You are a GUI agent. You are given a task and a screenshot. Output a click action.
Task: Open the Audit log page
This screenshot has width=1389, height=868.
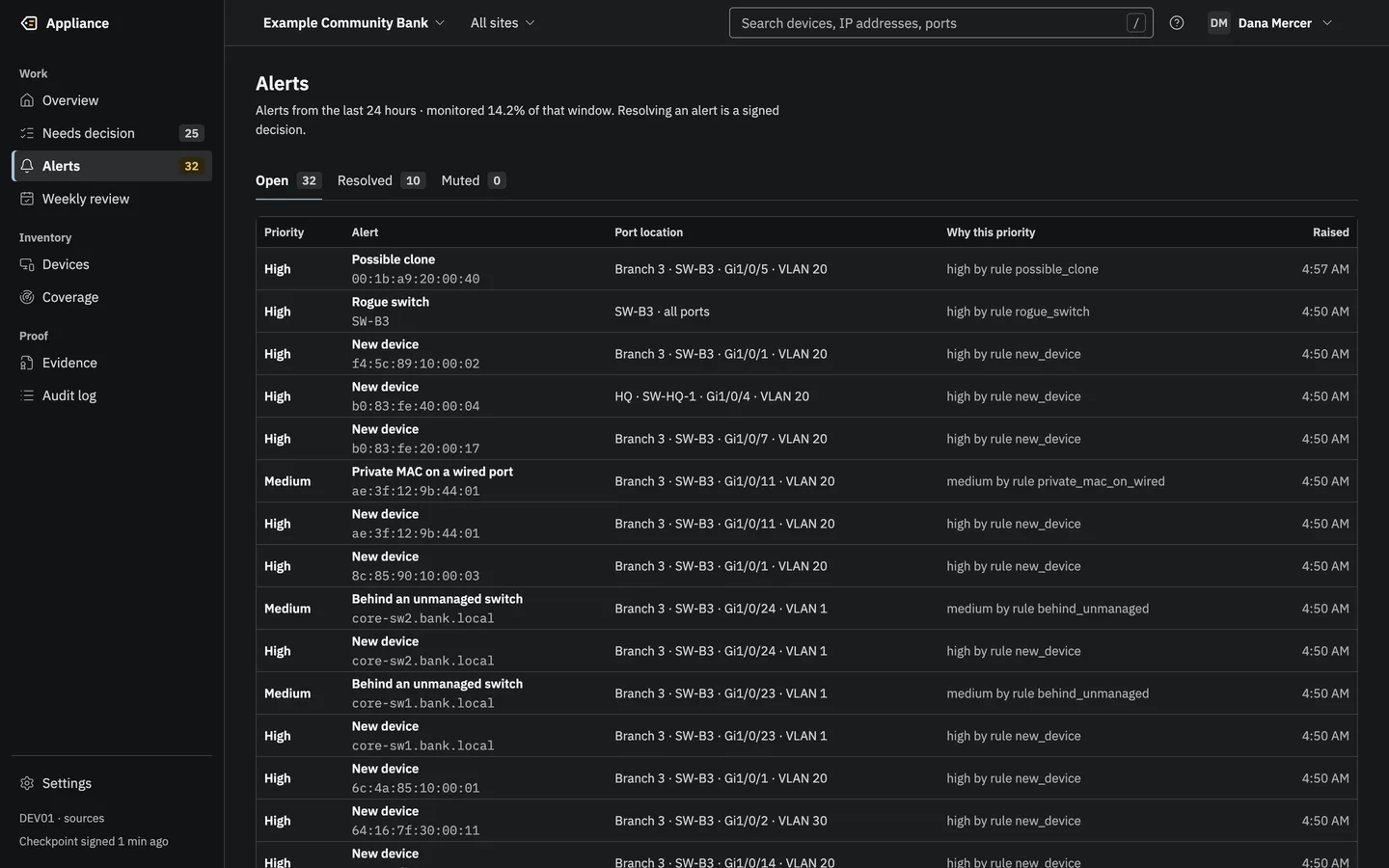click(112, 395)
